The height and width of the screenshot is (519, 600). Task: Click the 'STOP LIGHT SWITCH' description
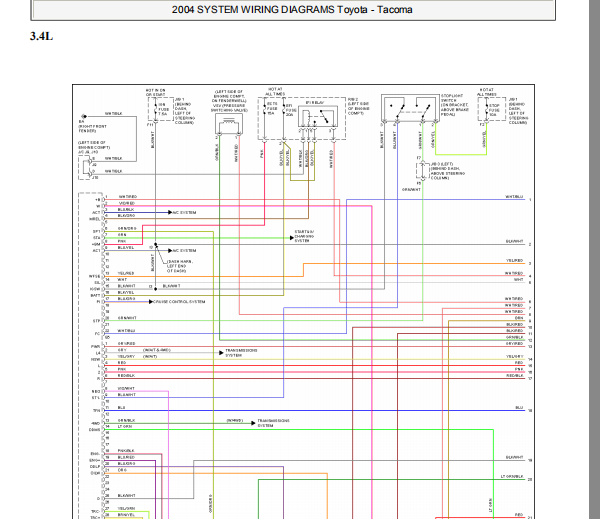tap(455, 105)
